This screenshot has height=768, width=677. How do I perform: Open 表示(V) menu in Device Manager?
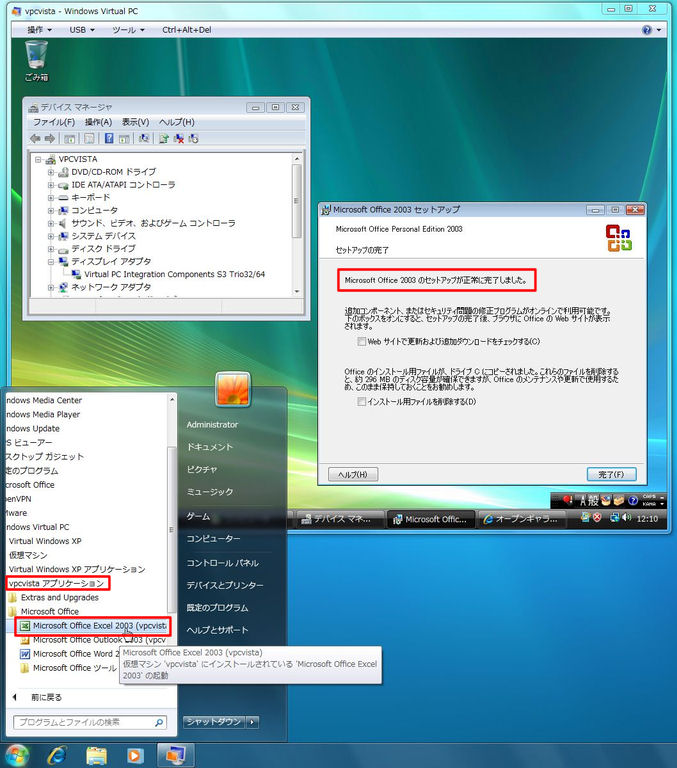coord(136,122)
